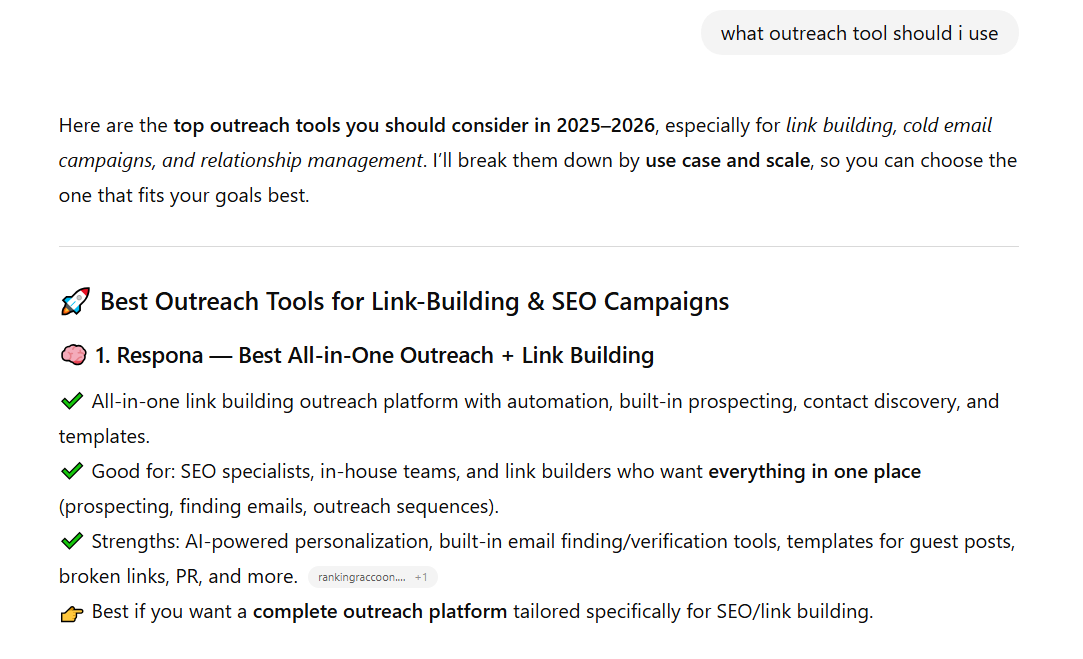1083x659 pixels.
Task: Click the '(prospecting, finding emails, outreach sequences)' text
Action: [x=279, y=506]
